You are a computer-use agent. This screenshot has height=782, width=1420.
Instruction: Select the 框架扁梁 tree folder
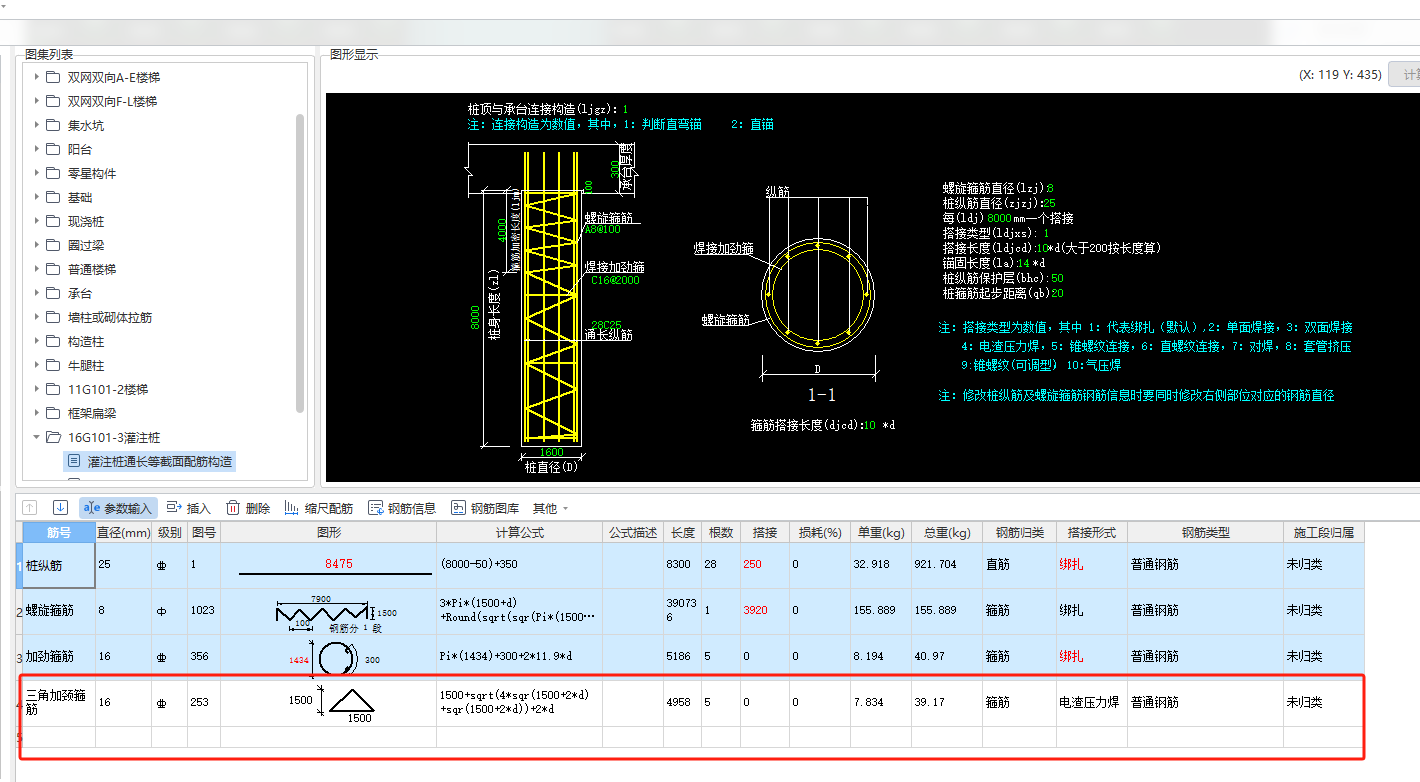(91, 413)
